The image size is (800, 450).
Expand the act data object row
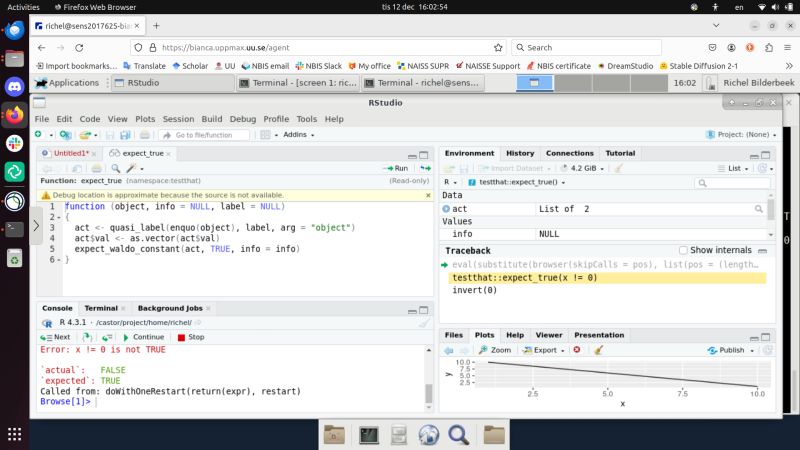(x=446, y=209)
